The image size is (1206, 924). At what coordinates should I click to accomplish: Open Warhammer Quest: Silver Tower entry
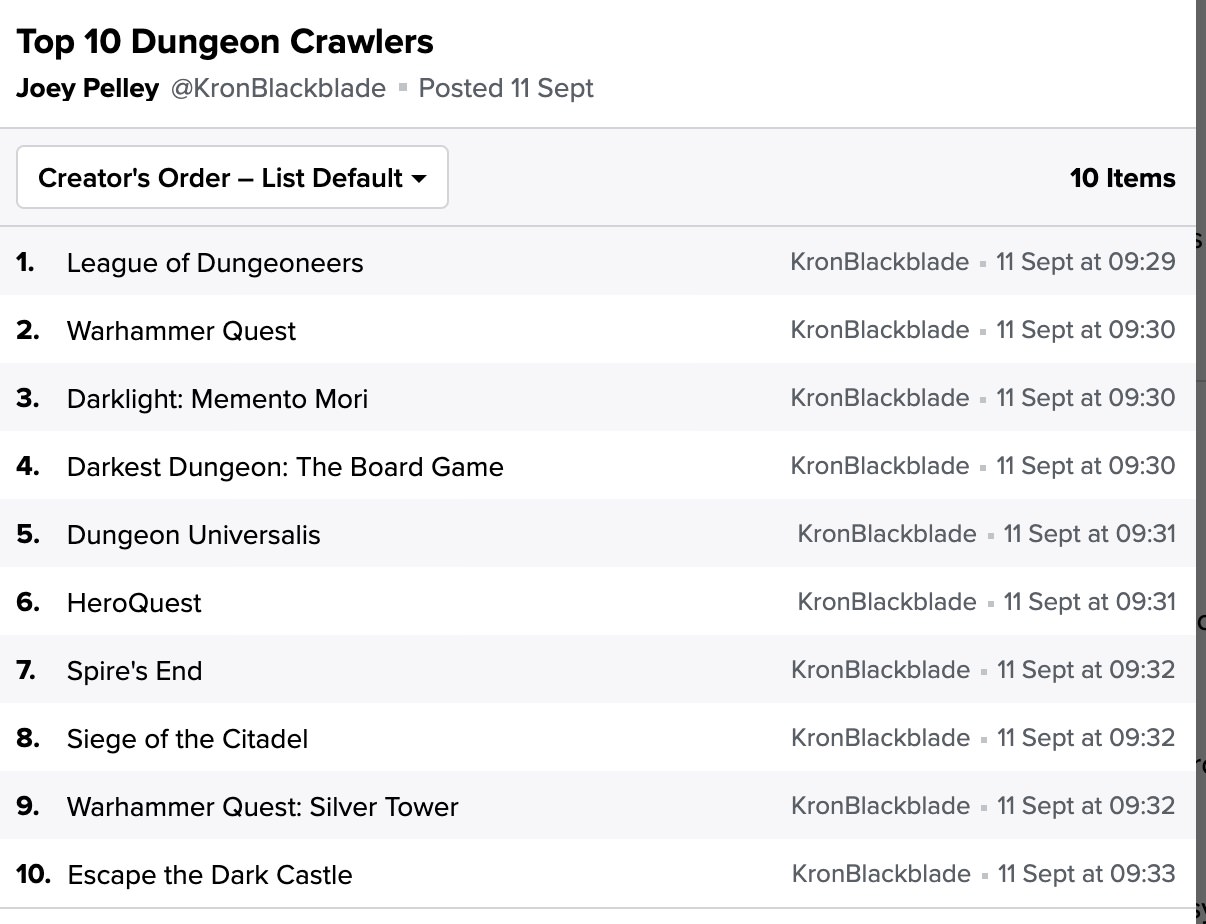point(262,807)
